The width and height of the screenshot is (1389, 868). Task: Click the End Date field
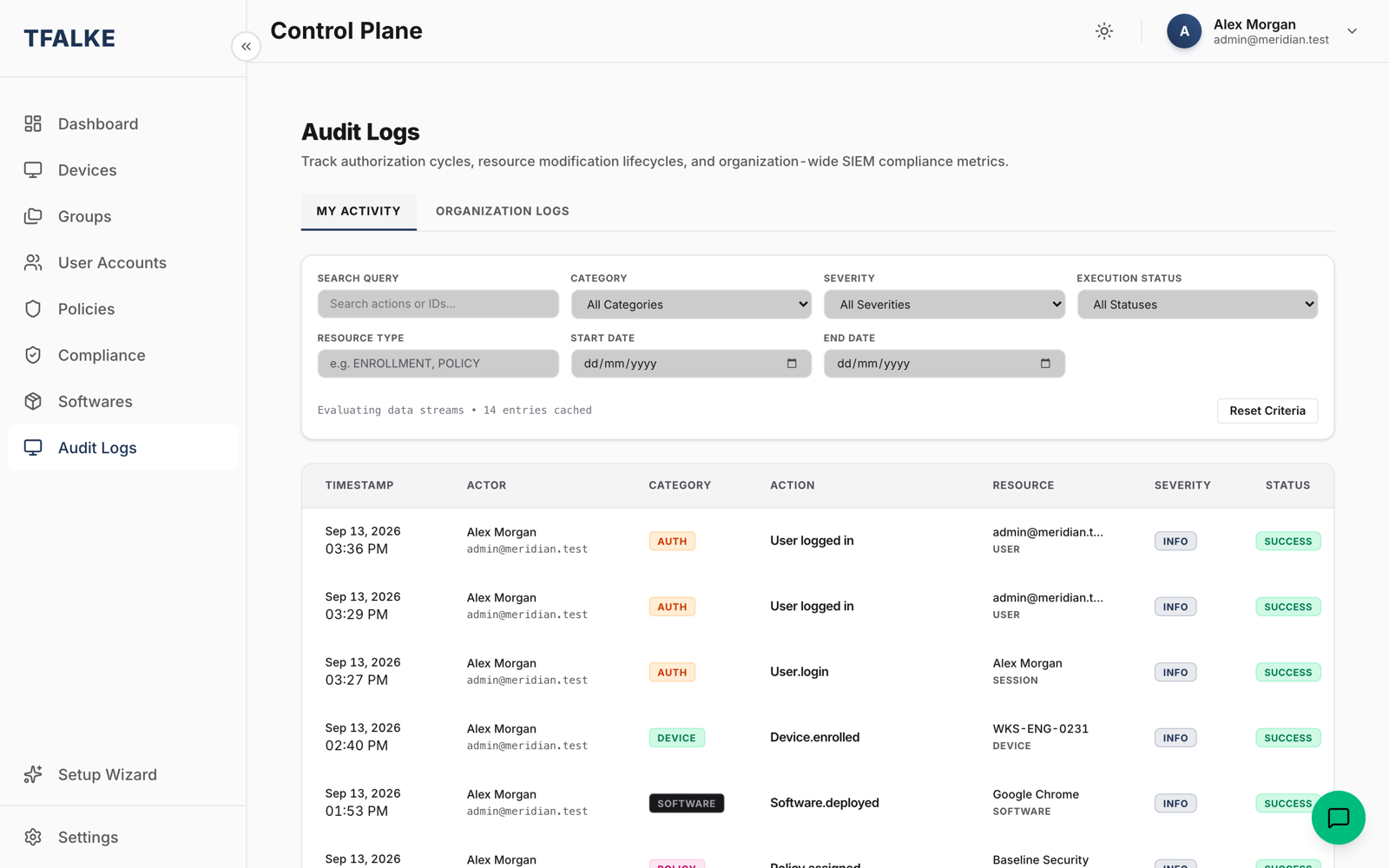(x=945, y=364)
